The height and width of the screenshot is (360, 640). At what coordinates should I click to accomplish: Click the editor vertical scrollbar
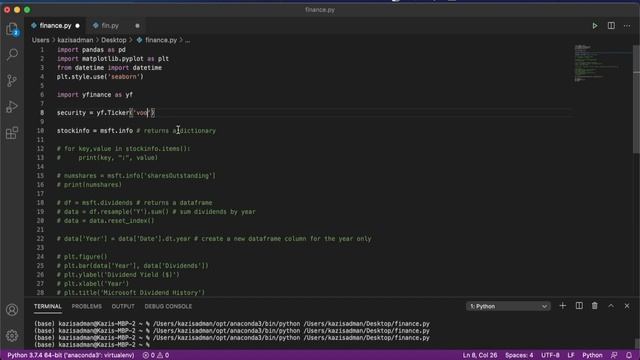click(x=636, y=99)
